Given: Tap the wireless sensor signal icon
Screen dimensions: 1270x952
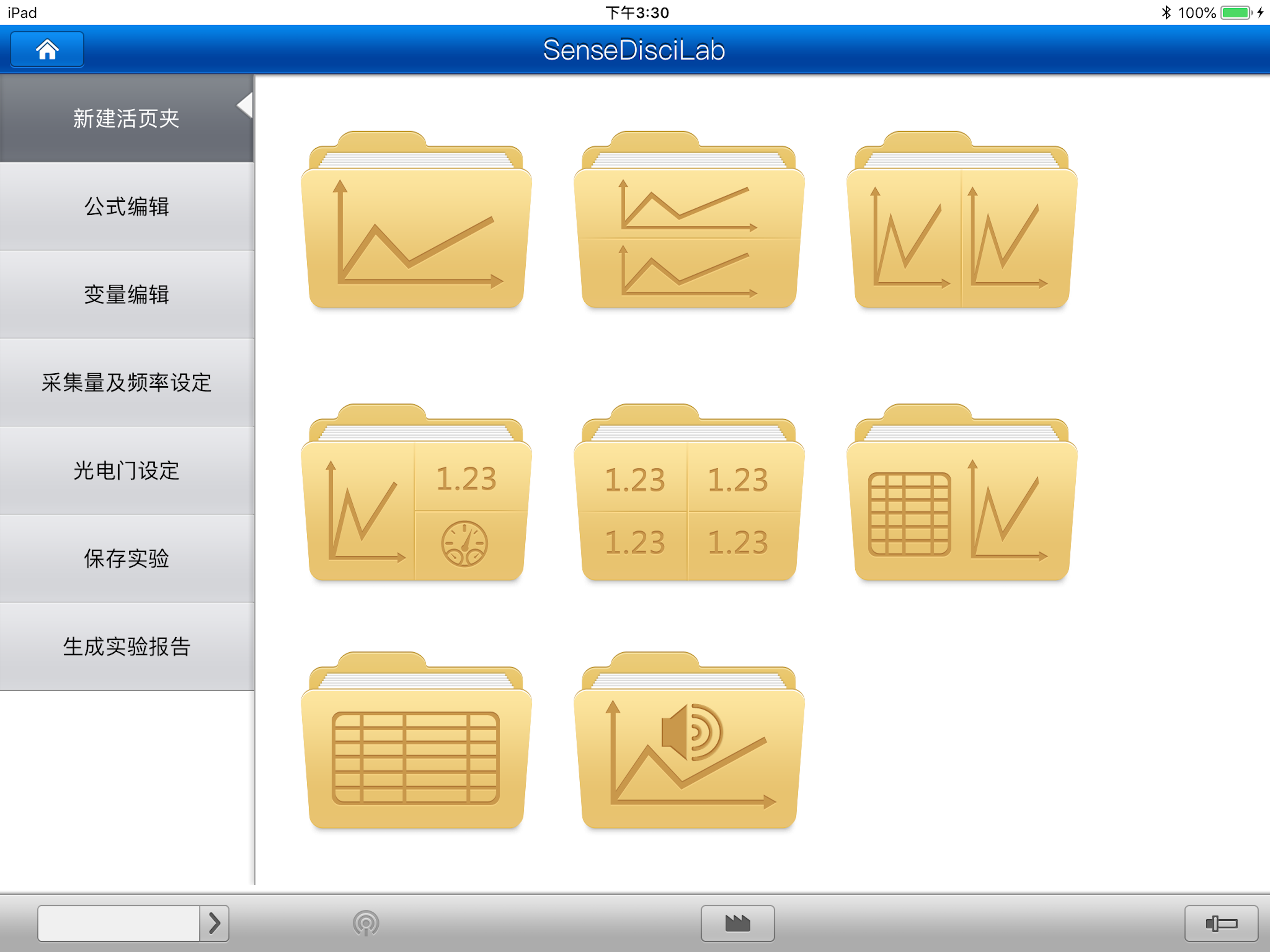Looking at the screenshot, I should [x=366, y=923].
